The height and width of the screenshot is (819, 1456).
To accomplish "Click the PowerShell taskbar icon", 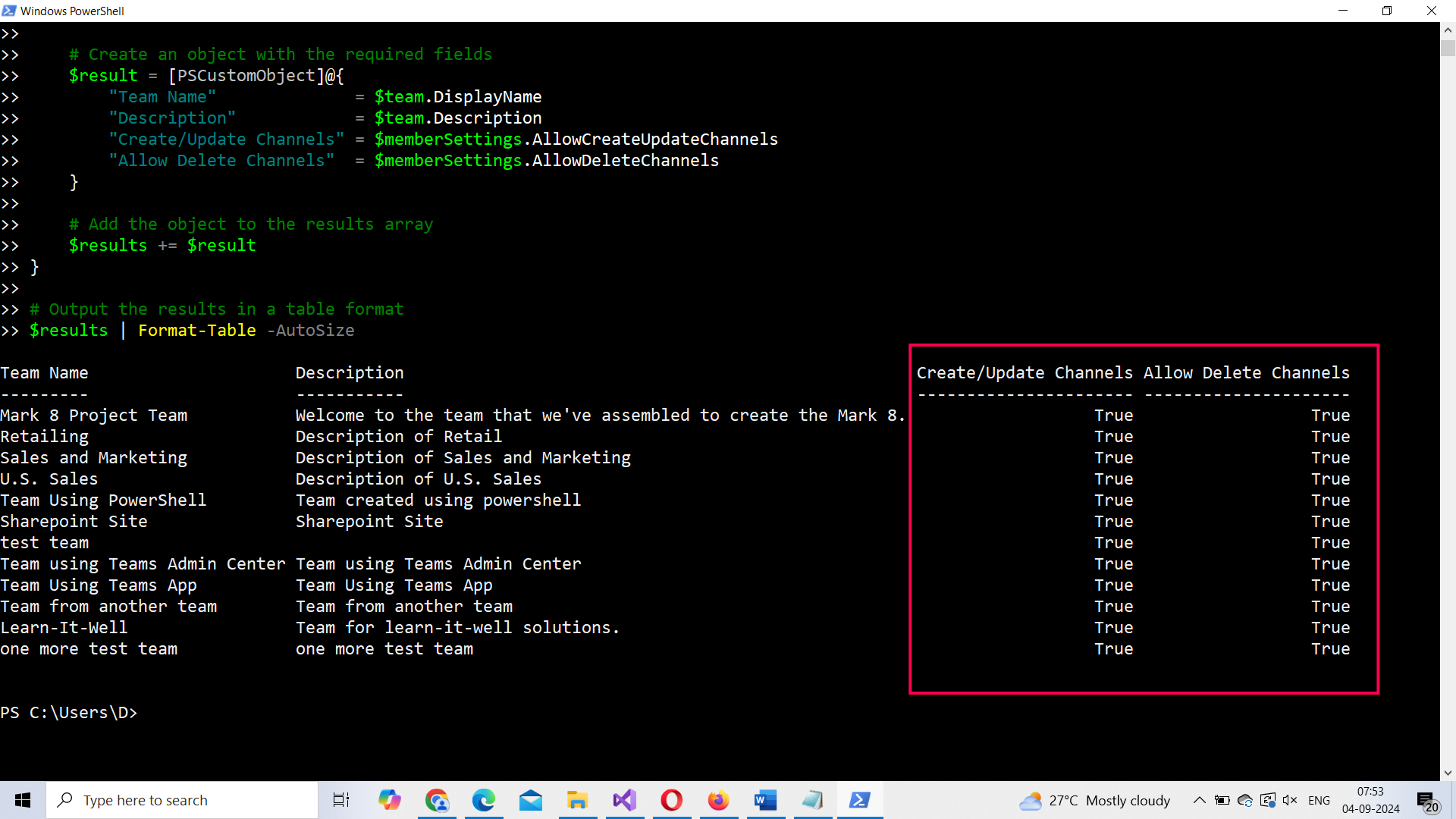I will (x=859, y=800).
